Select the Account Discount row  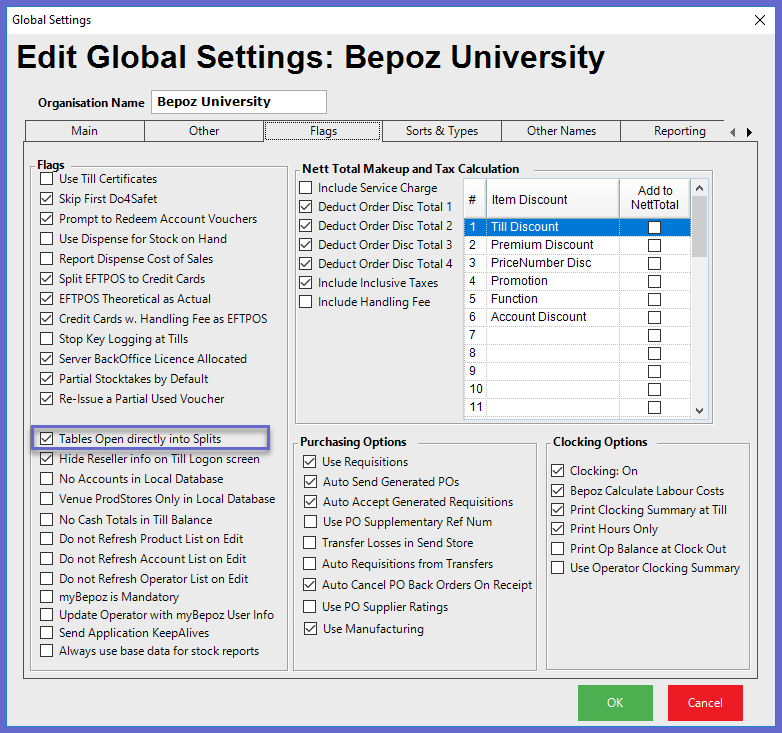[x=577, y=317]
